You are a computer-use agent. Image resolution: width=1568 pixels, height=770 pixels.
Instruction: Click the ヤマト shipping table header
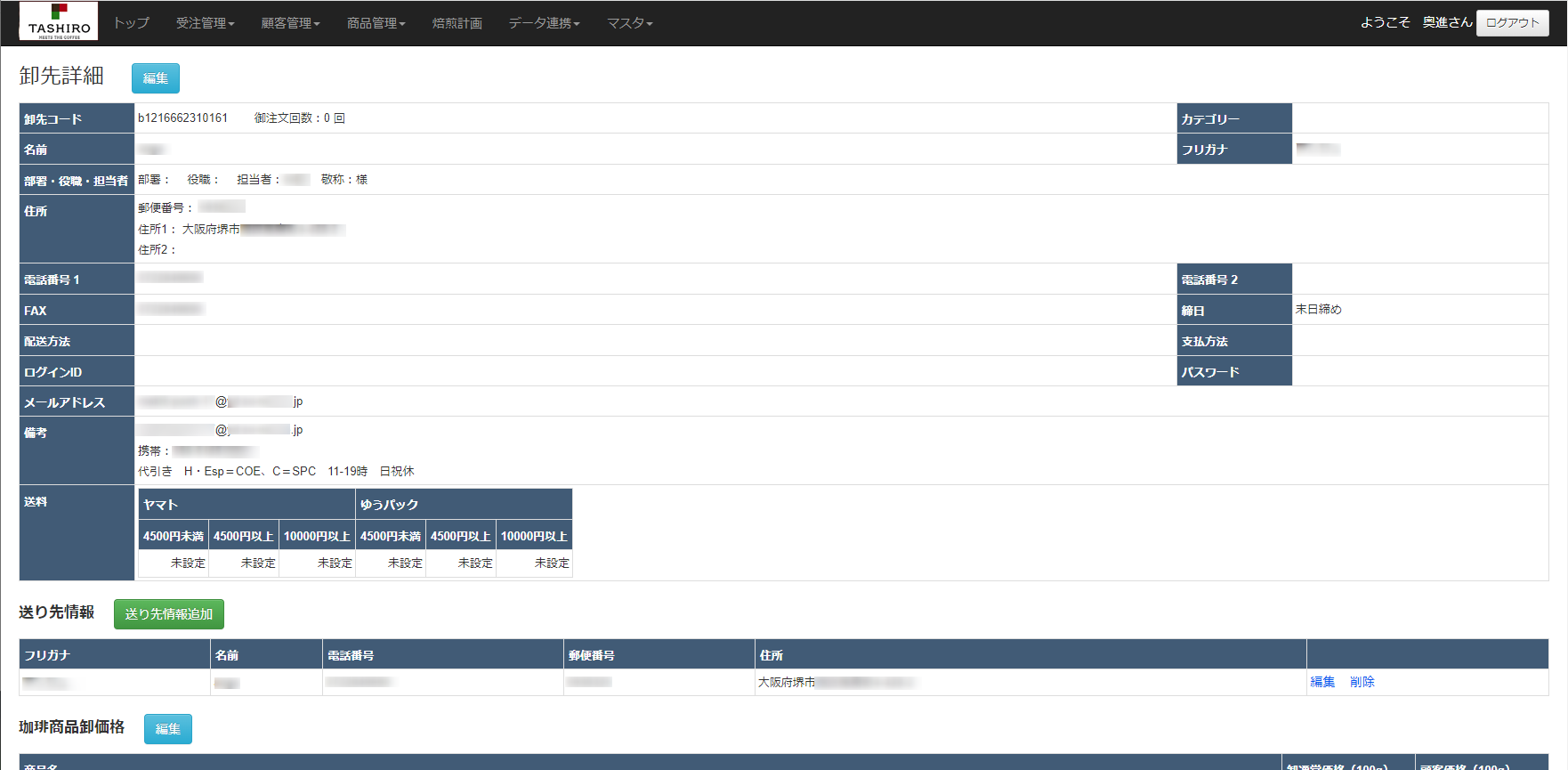point(247,505)
